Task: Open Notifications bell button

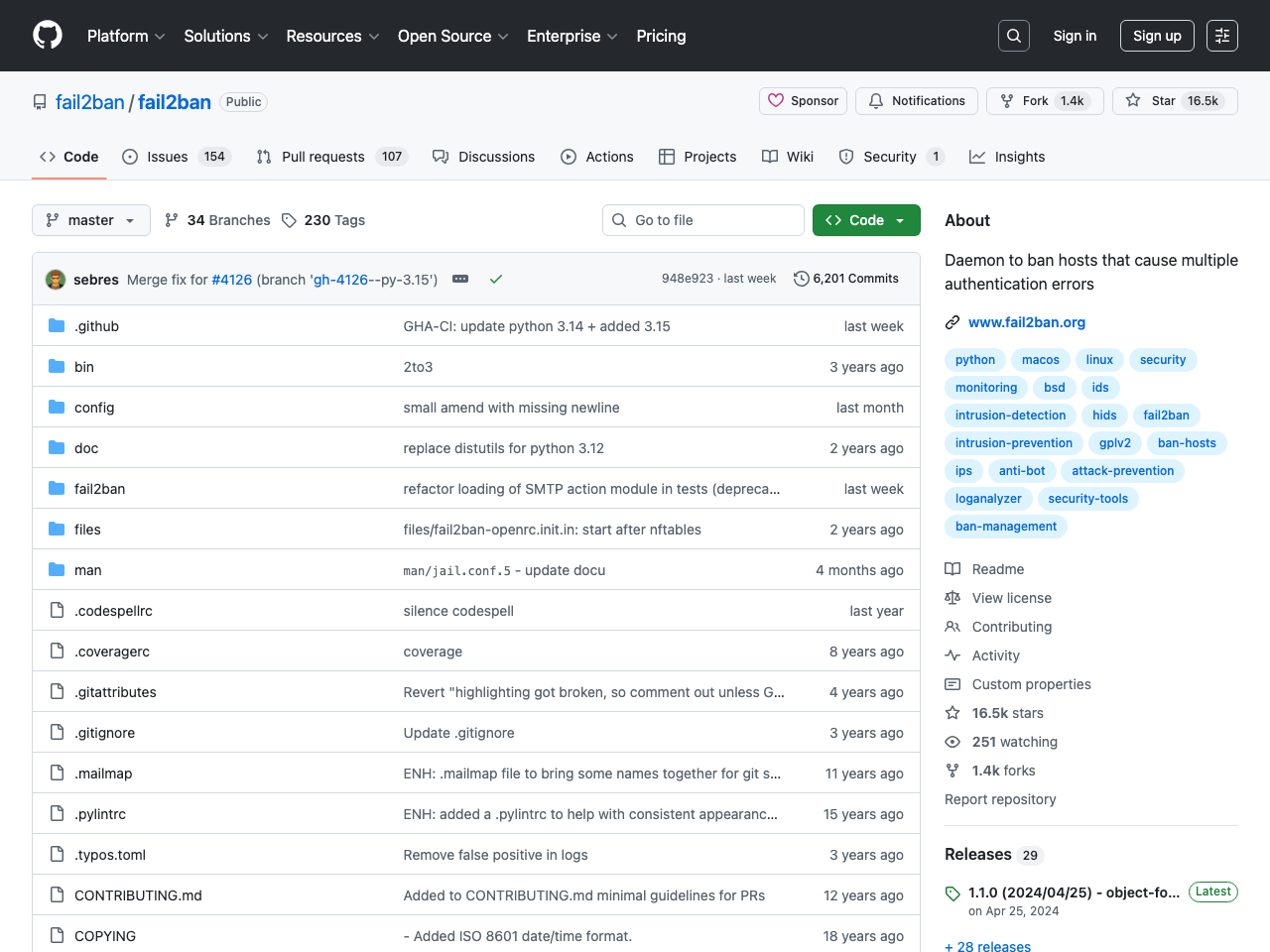Action: (917, 101)
